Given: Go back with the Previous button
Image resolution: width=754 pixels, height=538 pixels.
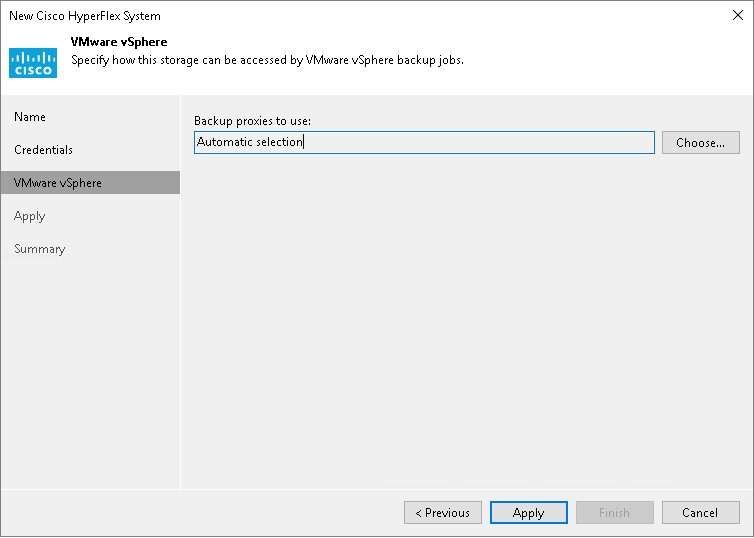Looking at the screenshot, I should coord(443,513).
